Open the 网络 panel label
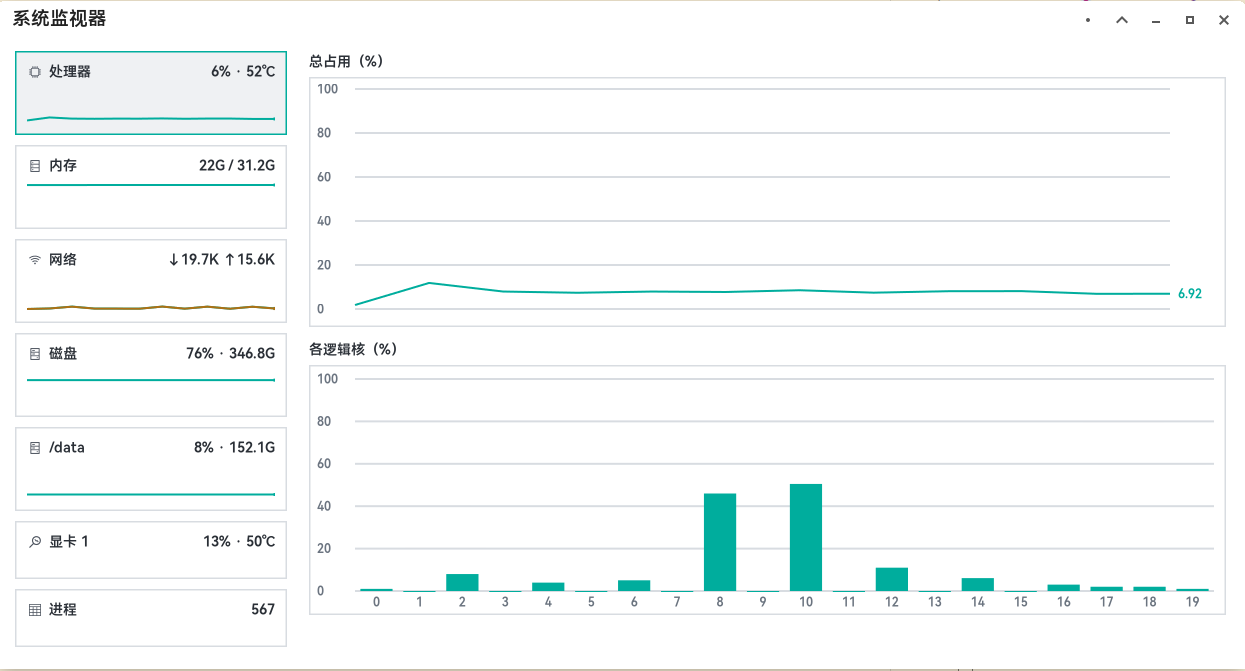Screen dimensions: 1245x671 coord(63,260)
